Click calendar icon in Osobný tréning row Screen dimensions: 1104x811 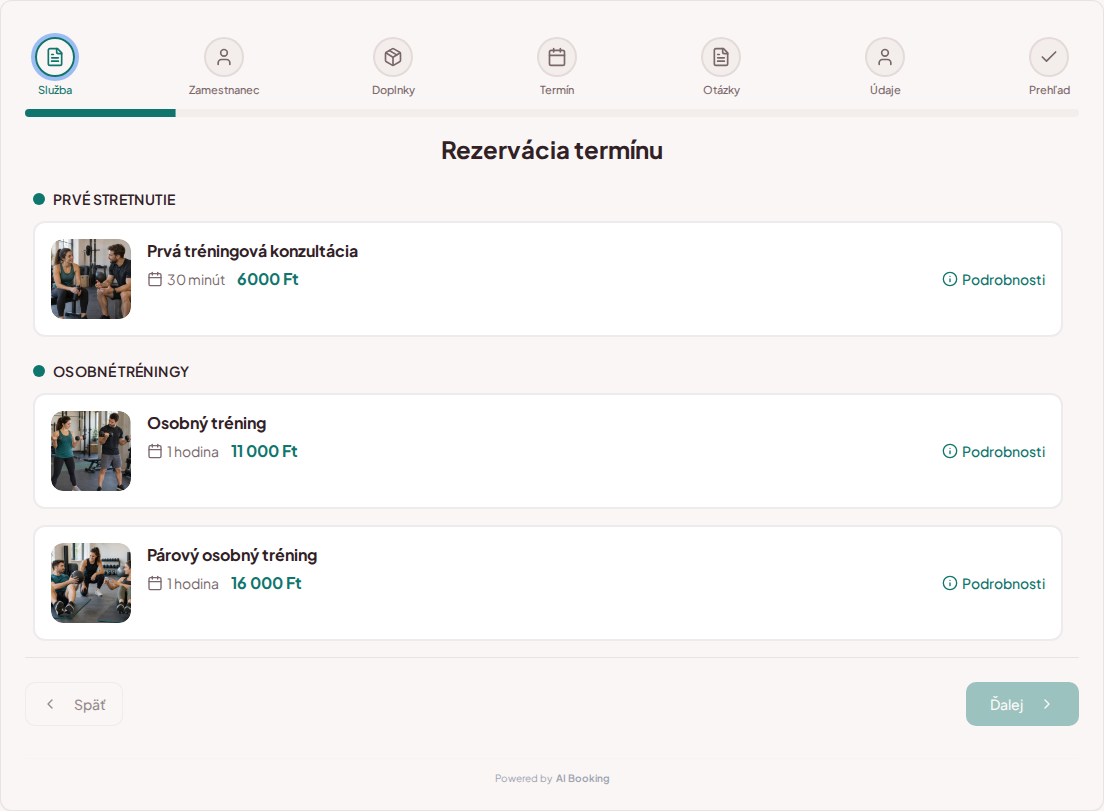pyautogui.click(x=155, y=451)
